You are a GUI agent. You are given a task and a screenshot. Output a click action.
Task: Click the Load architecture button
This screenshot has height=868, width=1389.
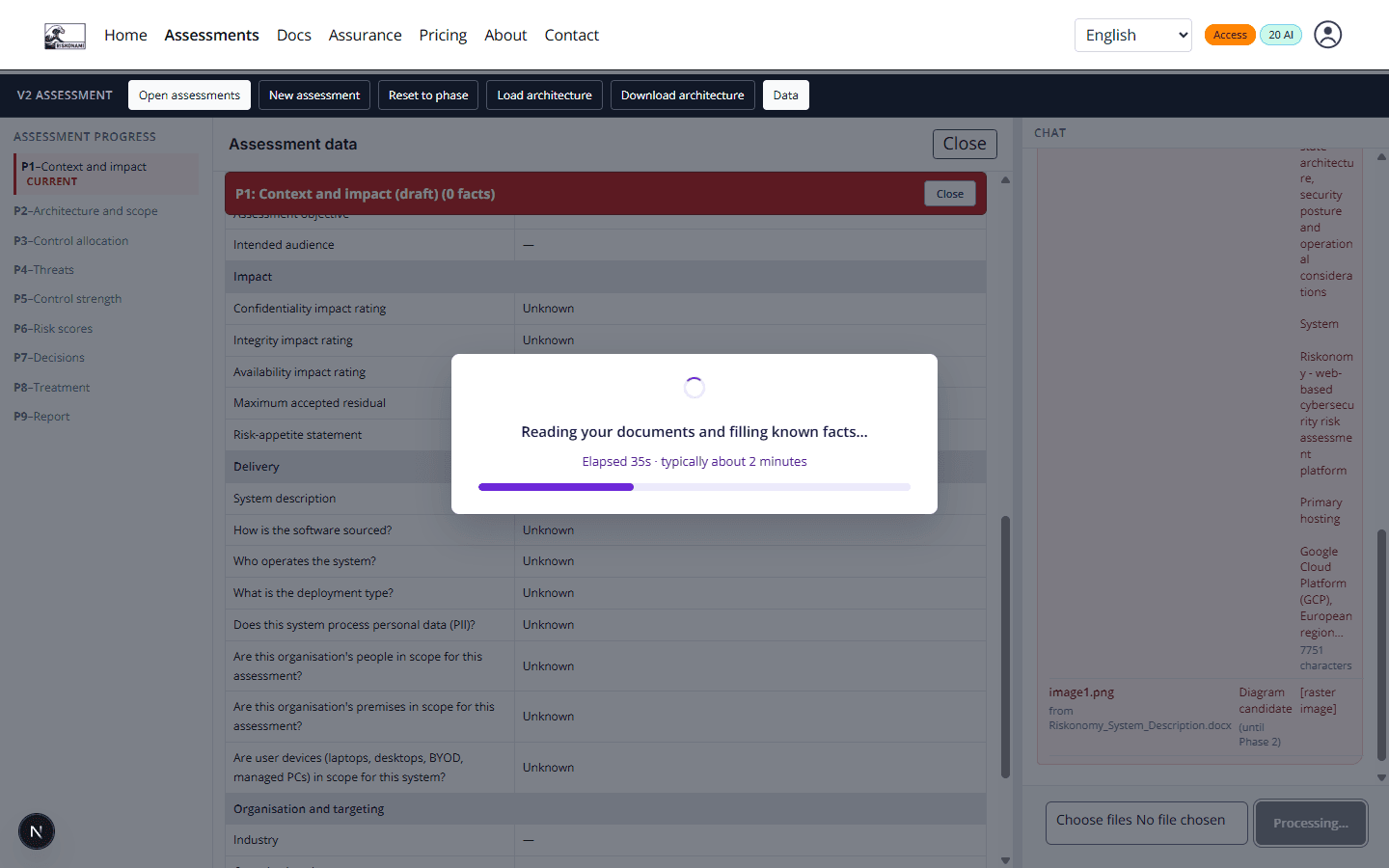(544, 95)
